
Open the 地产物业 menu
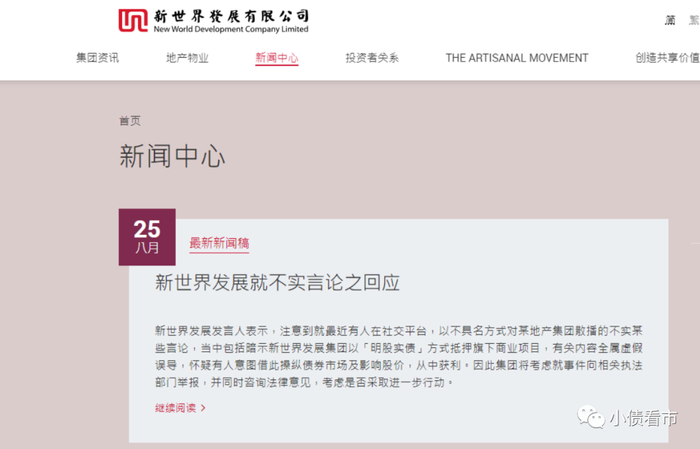pyautogui.click(x=187, y=58)
